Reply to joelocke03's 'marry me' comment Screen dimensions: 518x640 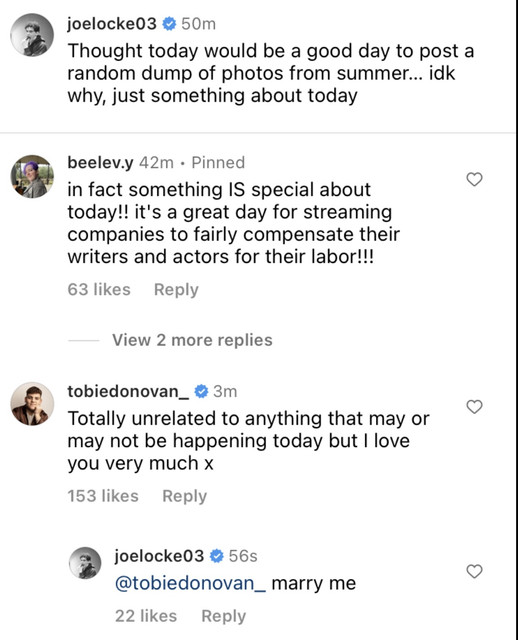(224, 616)
